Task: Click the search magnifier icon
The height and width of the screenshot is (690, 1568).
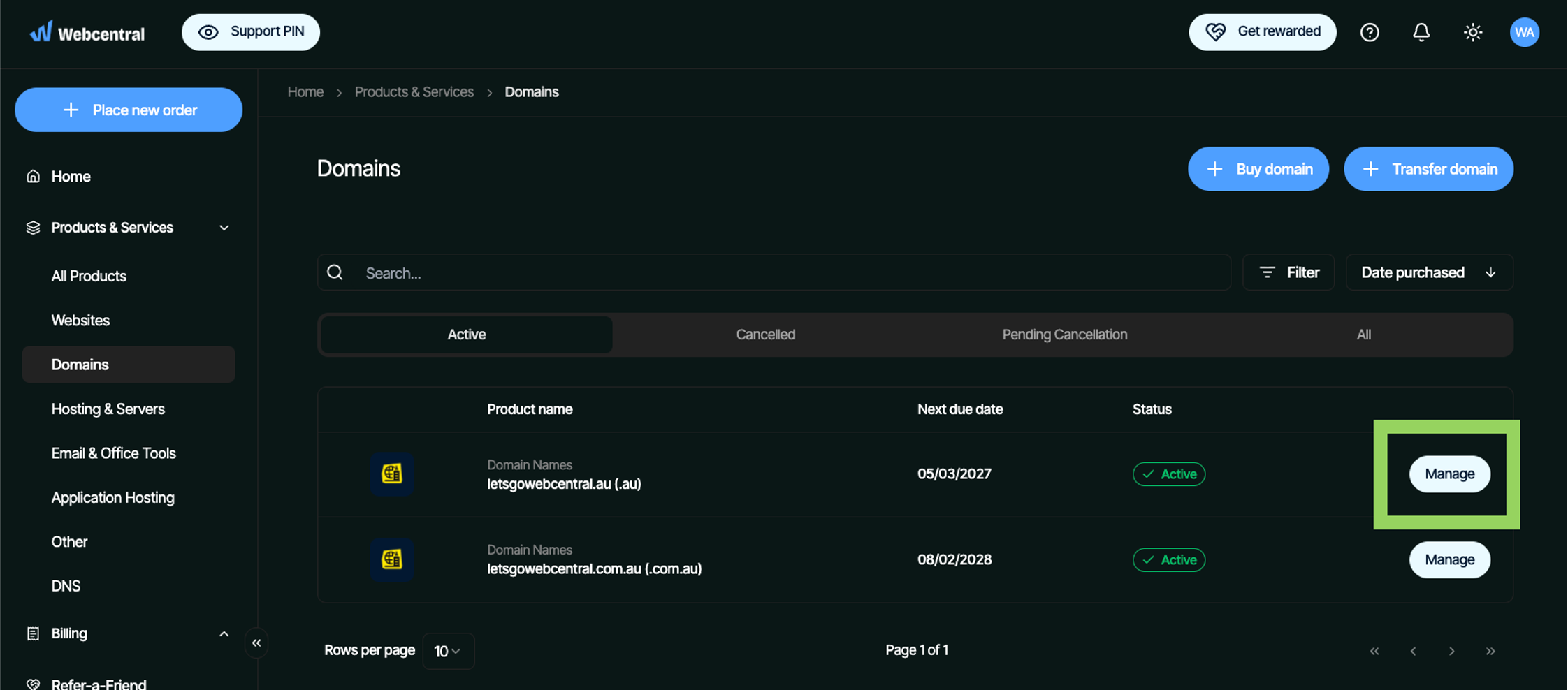Action: coord(335,272)
